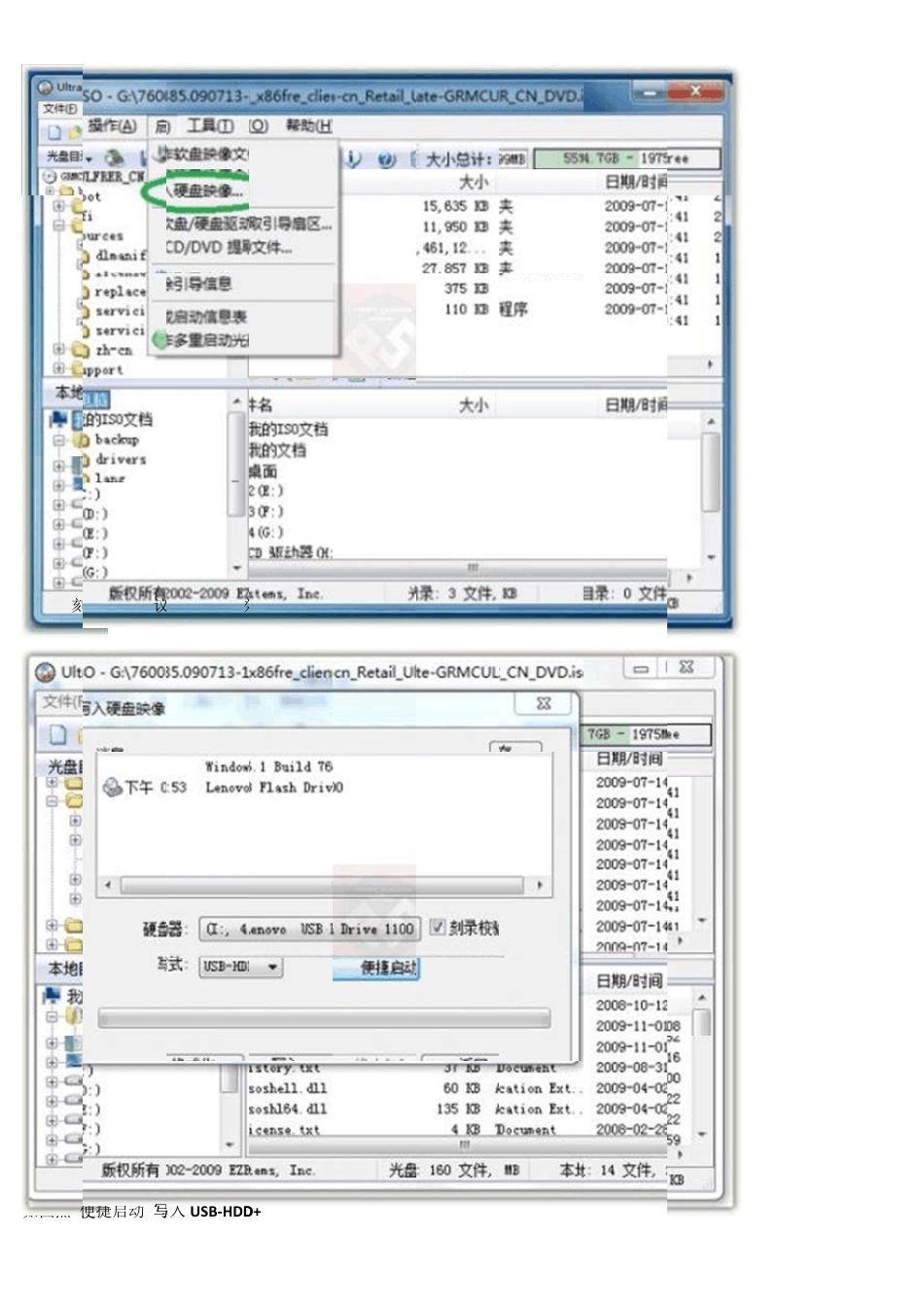Click the drive icon beside 下午 in the dialog list

tap(112, 787)
